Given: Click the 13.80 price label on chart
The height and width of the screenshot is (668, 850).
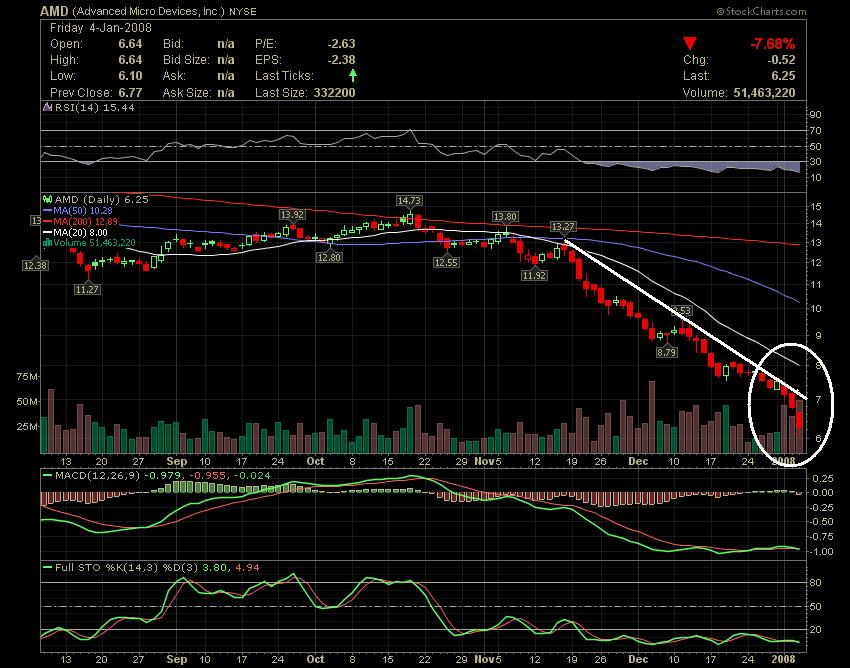Looking at the screenshot, I should tap(505, 217).
